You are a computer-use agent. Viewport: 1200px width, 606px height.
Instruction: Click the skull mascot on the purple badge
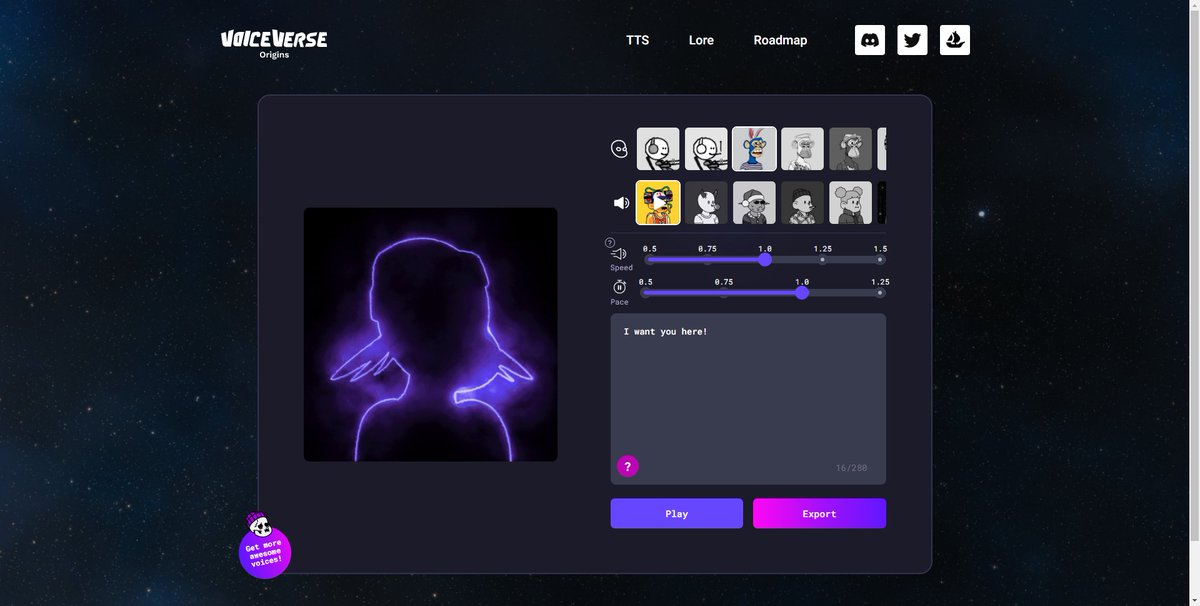coord(259,524)
